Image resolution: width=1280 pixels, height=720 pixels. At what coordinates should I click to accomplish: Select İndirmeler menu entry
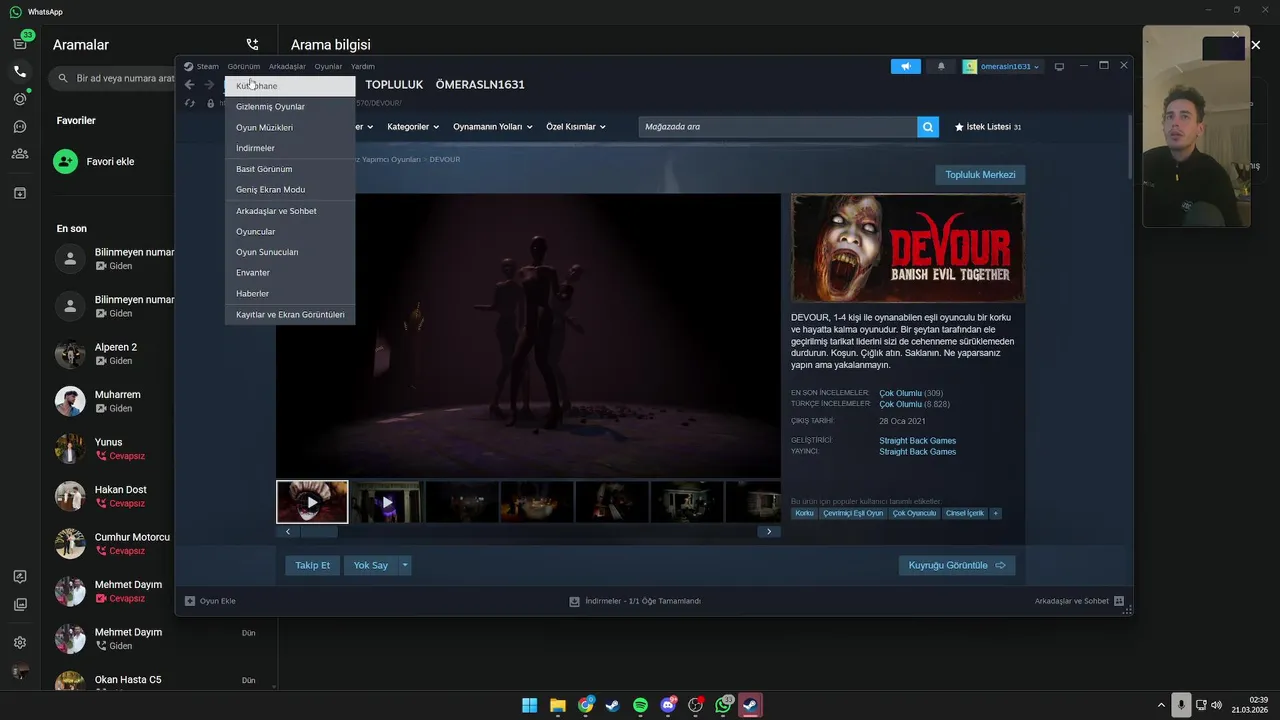(290, 148)
